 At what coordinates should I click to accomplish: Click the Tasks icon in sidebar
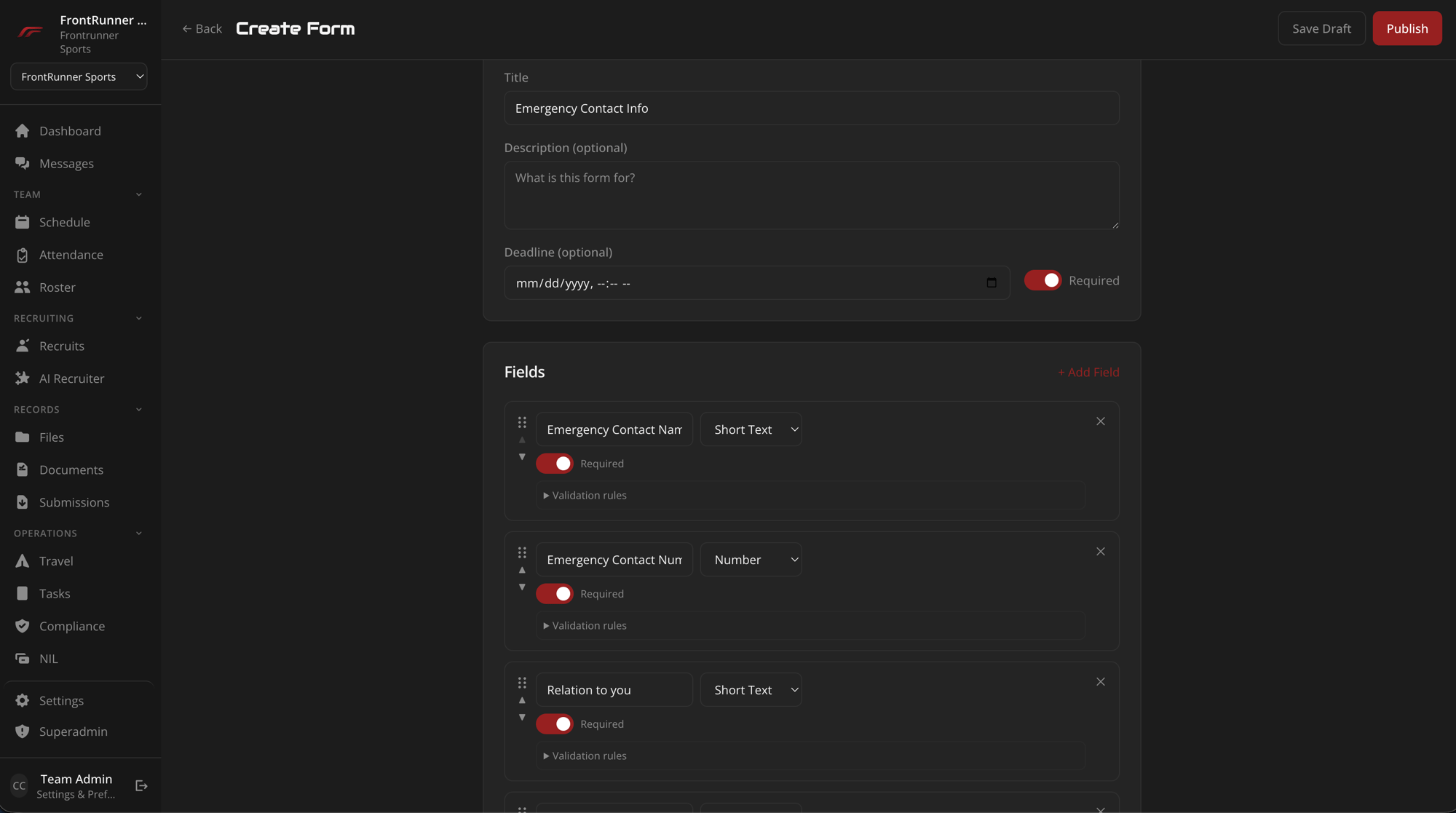click(x=23, y=593)
